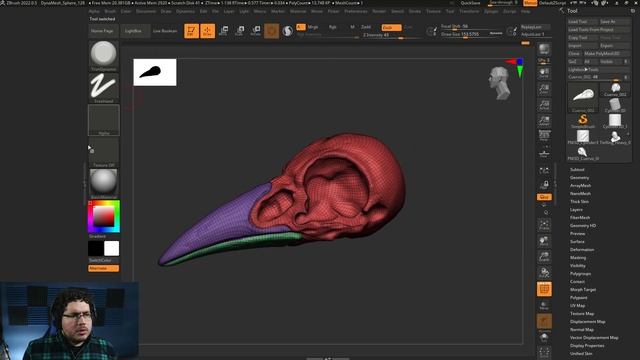640x360 pixels.
Task: Select the Move transform tool in top shelf
Action: (224, 31)
